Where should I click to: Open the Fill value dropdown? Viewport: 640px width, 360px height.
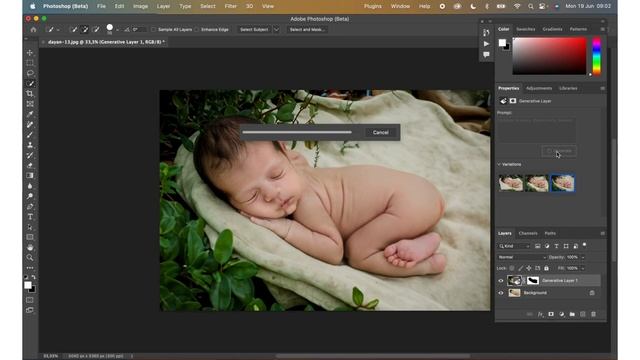[583, 268]
